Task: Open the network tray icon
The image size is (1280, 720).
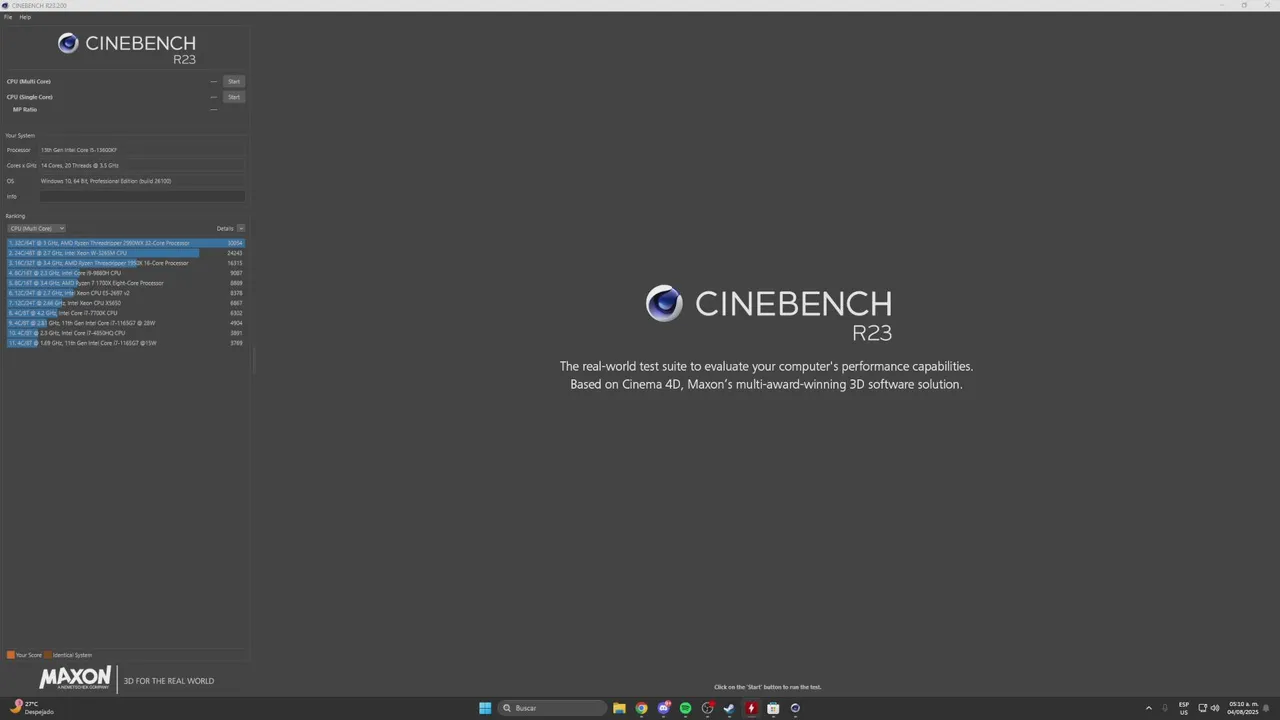Action: pos(1203,708)
